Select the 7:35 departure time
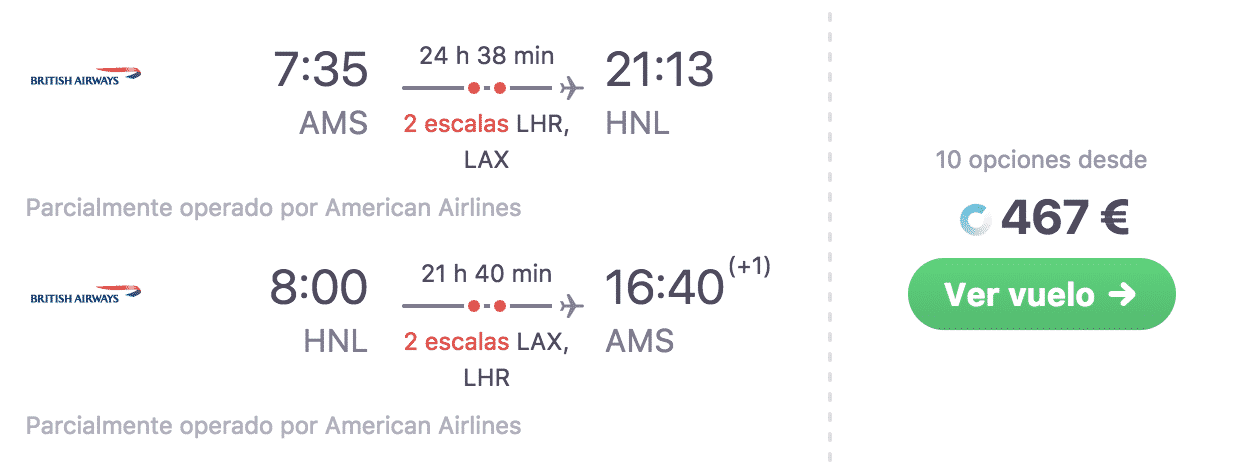The width and height of the screenshot is (1238, 466). (320, 70)
